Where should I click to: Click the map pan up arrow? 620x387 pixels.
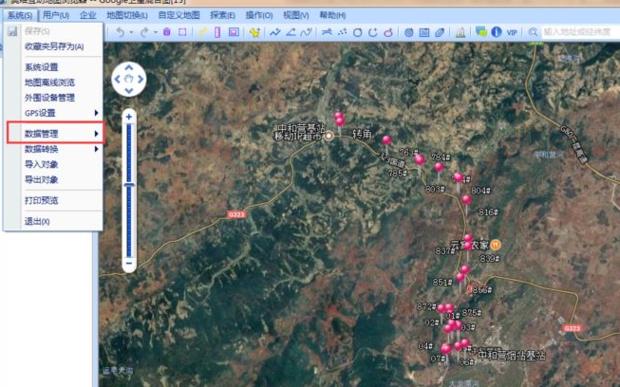point(129,68)
